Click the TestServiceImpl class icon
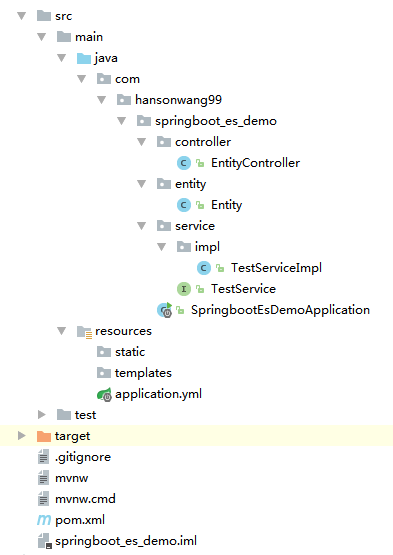The image size is (393, 555). tap(204, 268)
